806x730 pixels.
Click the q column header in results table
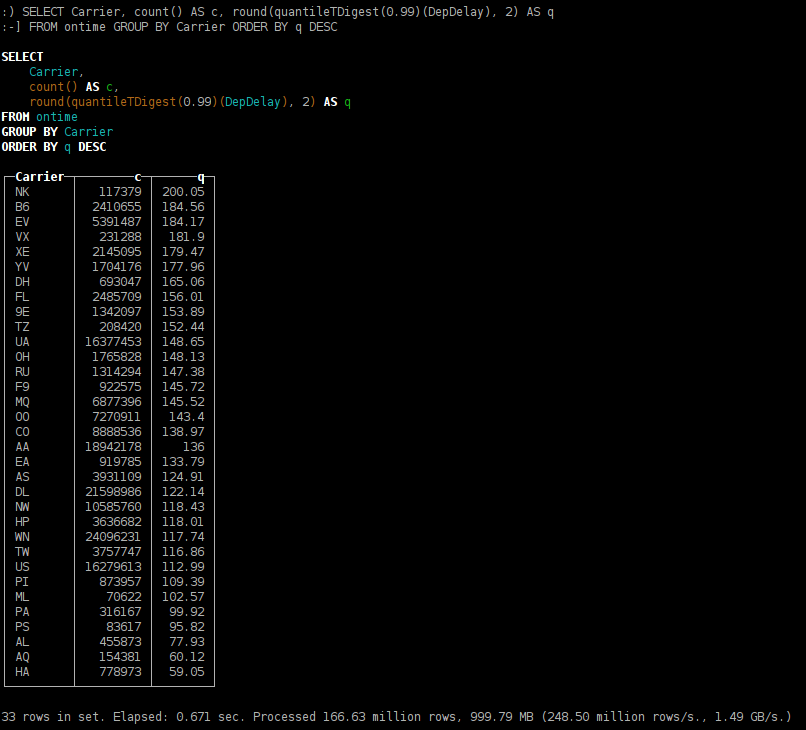(x=201, y=177)
